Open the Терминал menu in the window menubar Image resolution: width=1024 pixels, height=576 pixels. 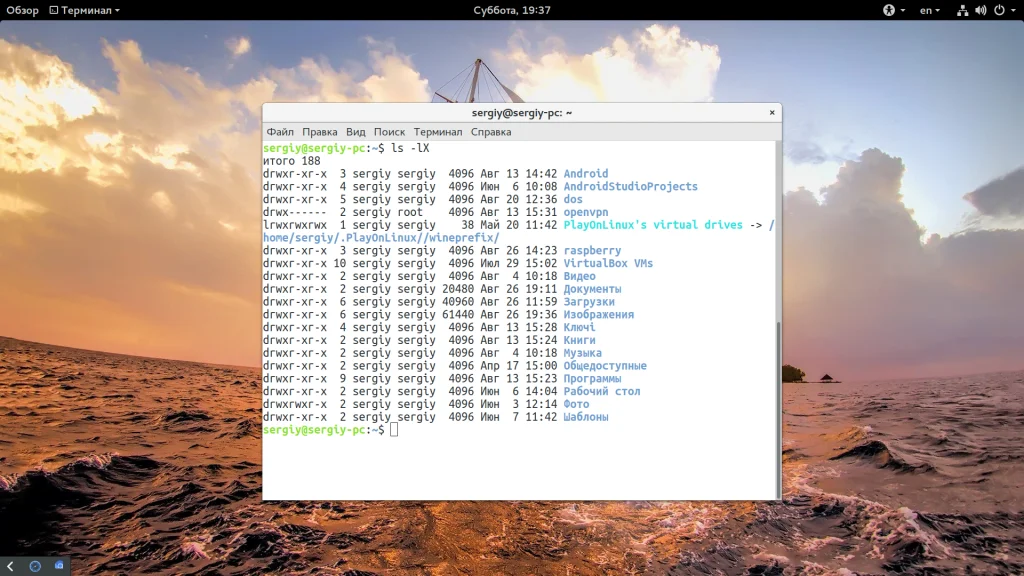point(438,132)
